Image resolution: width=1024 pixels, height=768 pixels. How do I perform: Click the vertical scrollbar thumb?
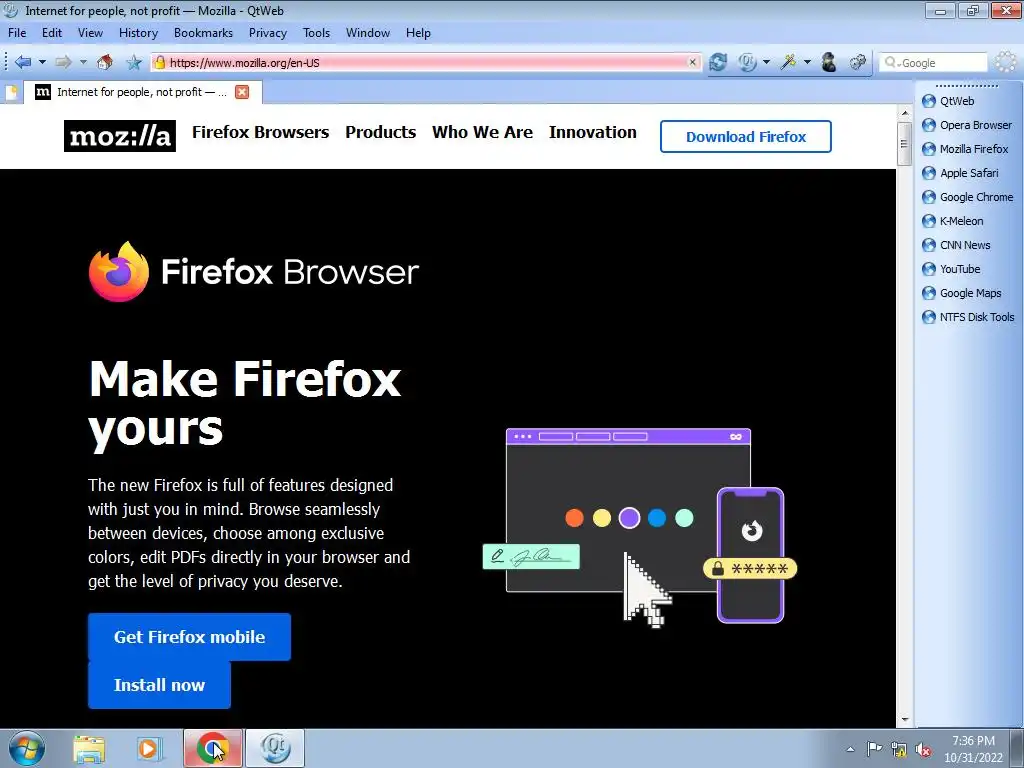click(904, 144)
